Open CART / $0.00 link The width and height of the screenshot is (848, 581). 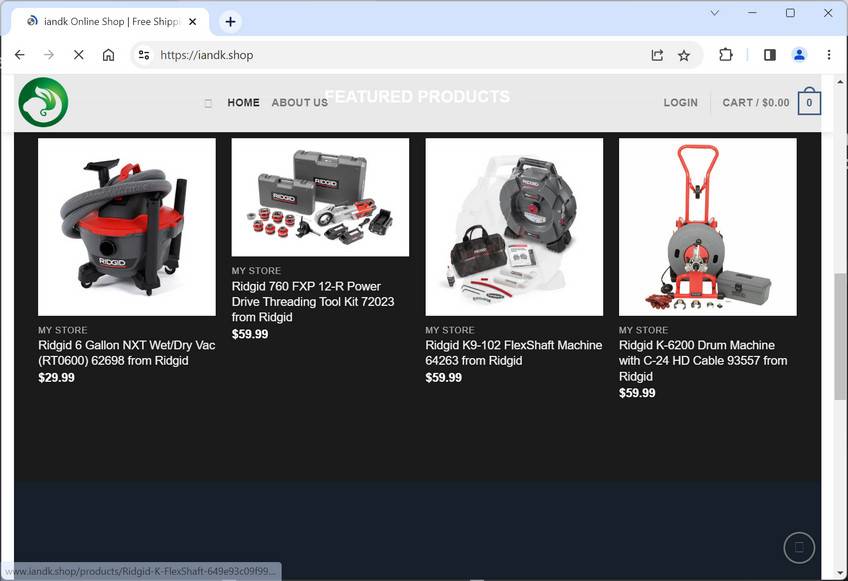(756, 102)
